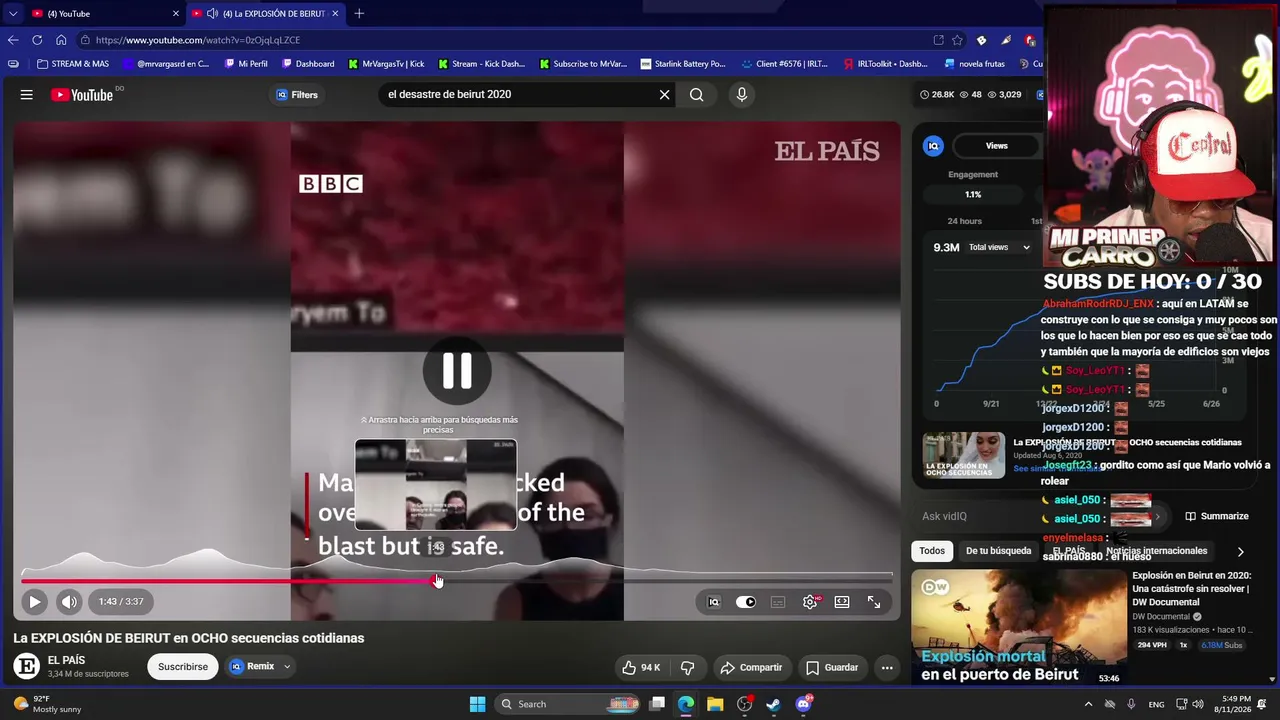Viewport: 1280px width, 720px height.
Task: Show hidden system tray icons
Action: (1088, 704)
